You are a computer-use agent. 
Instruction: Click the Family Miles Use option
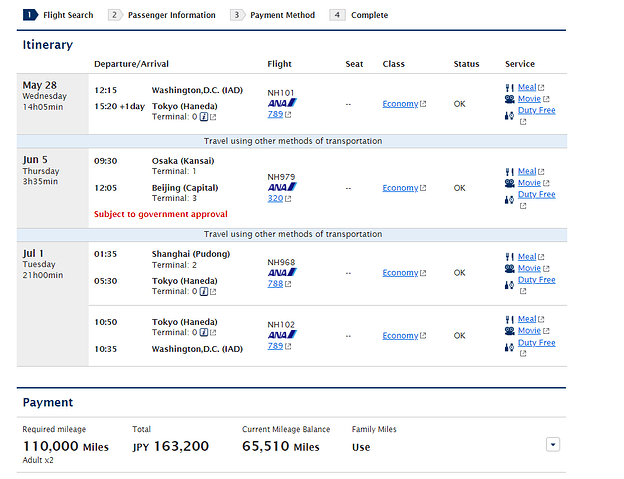coord(360,447)
